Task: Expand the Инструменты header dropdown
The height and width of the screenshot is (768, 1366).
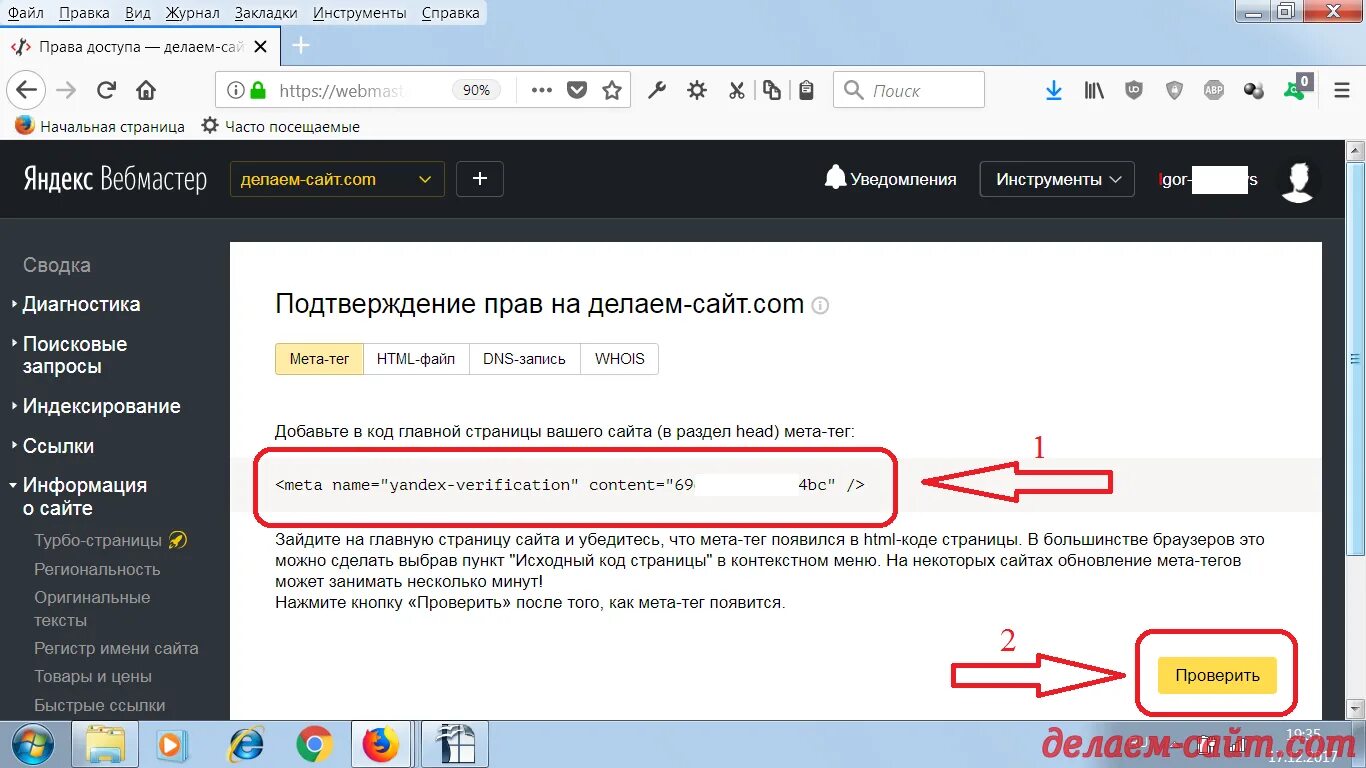Action: point(1057,180)
